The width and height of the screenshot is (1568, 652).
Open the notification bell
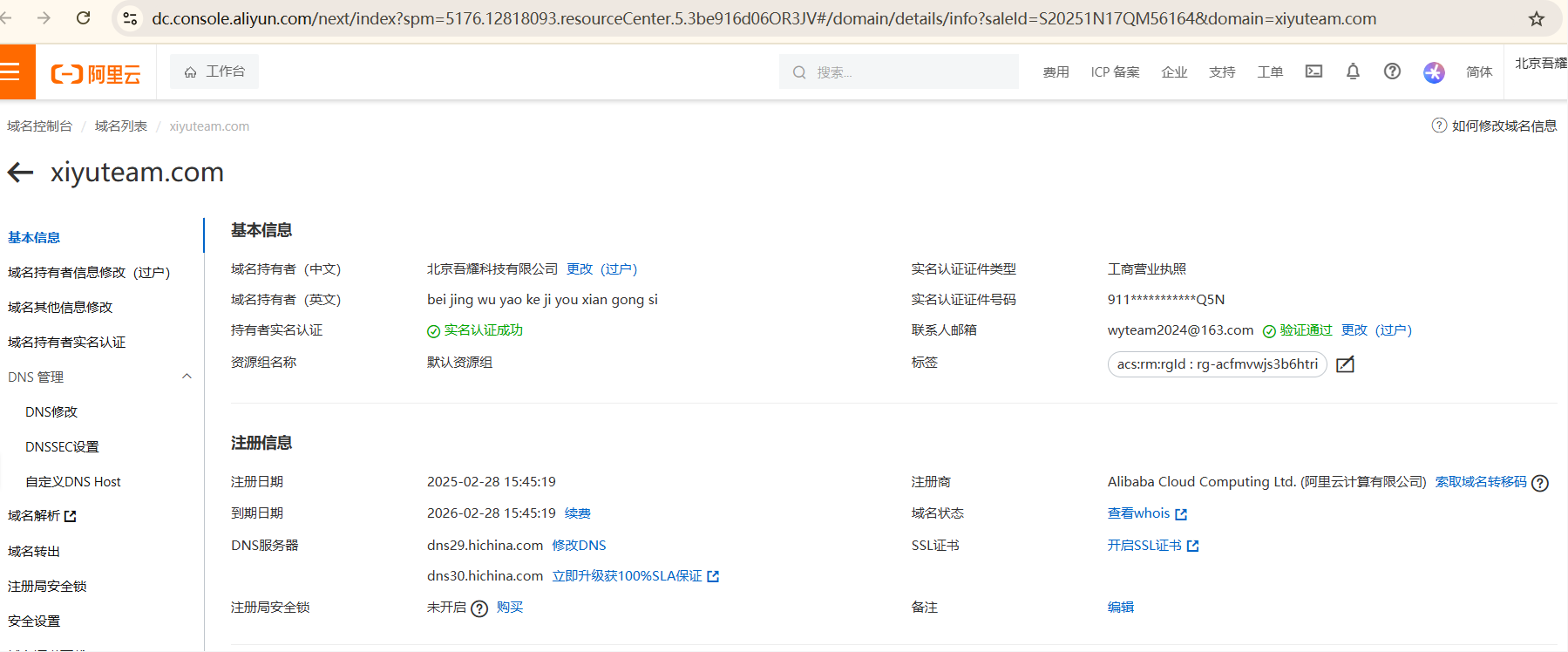1353,71
